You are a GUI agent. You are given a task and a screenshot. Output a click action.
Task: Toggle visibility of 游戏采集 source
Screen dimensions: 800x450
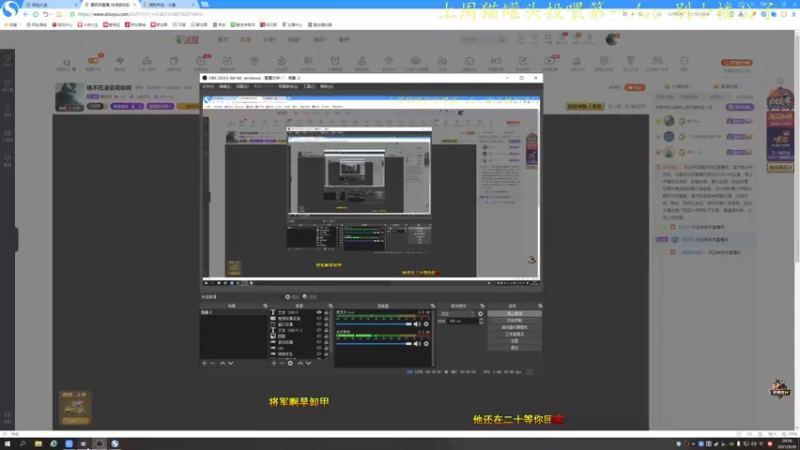click(x=319, y=342)
